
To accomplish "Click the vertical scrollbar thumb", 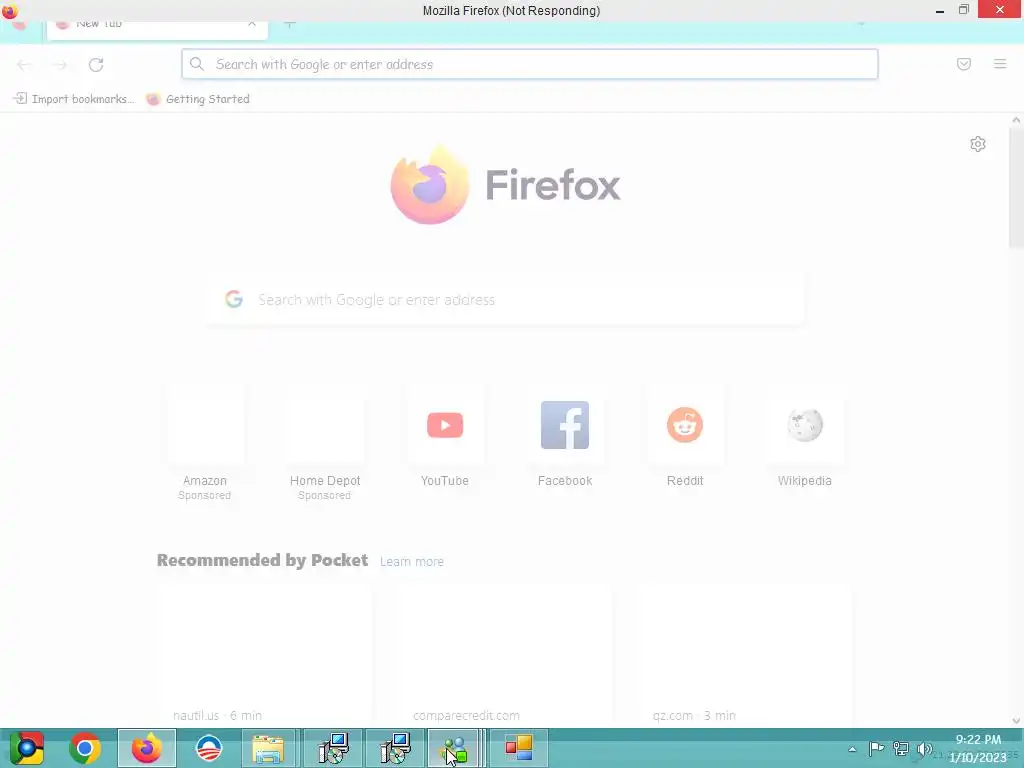I will pos(1016,188).
